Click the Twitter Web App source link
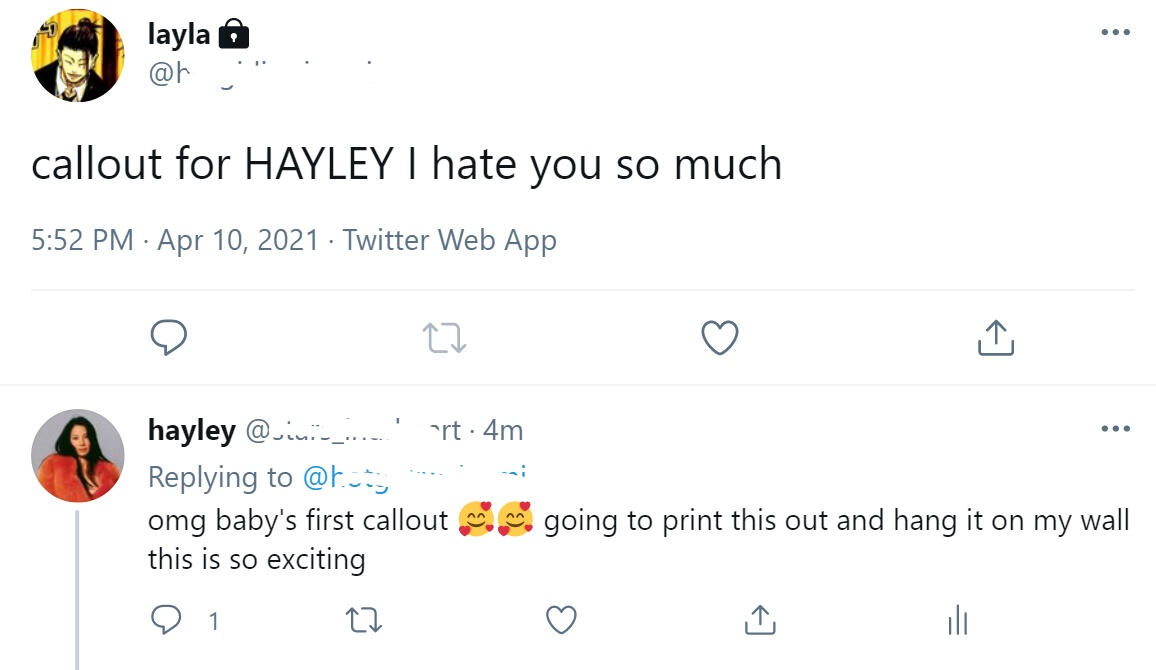 click(449, 241)
